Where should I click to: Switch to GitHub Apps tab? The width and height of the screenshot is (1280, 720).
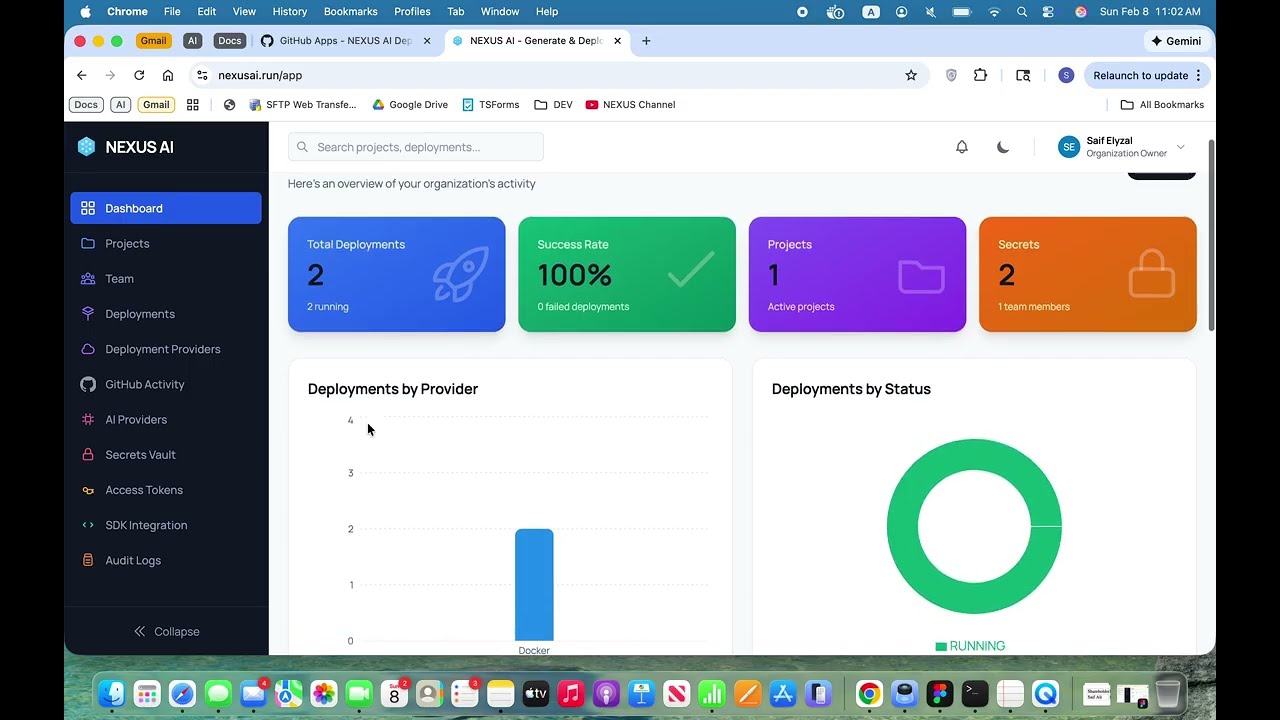346,41
